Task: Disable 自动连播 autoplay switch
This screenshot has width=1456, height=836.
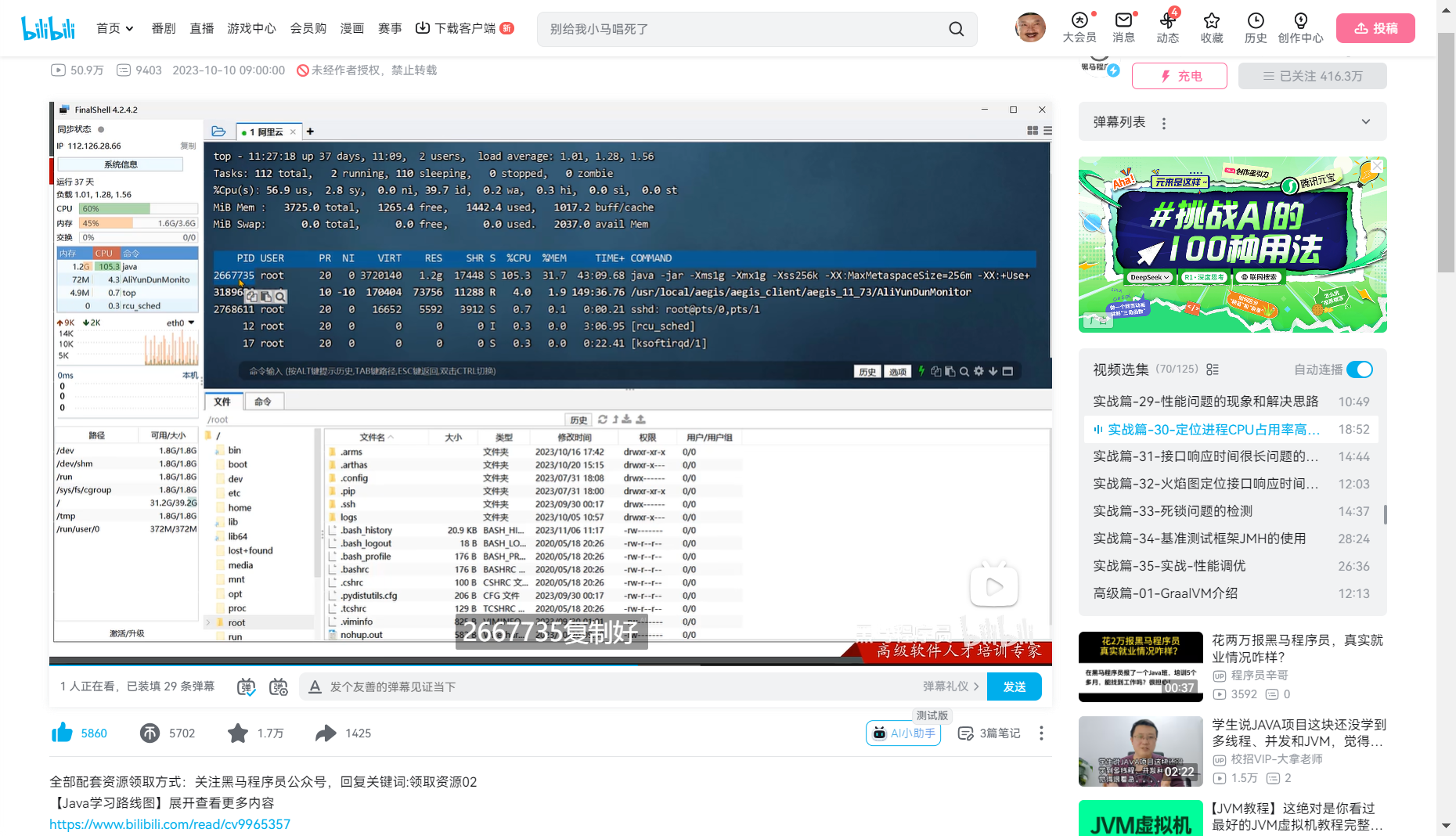Action: (x=1360, y=369)
